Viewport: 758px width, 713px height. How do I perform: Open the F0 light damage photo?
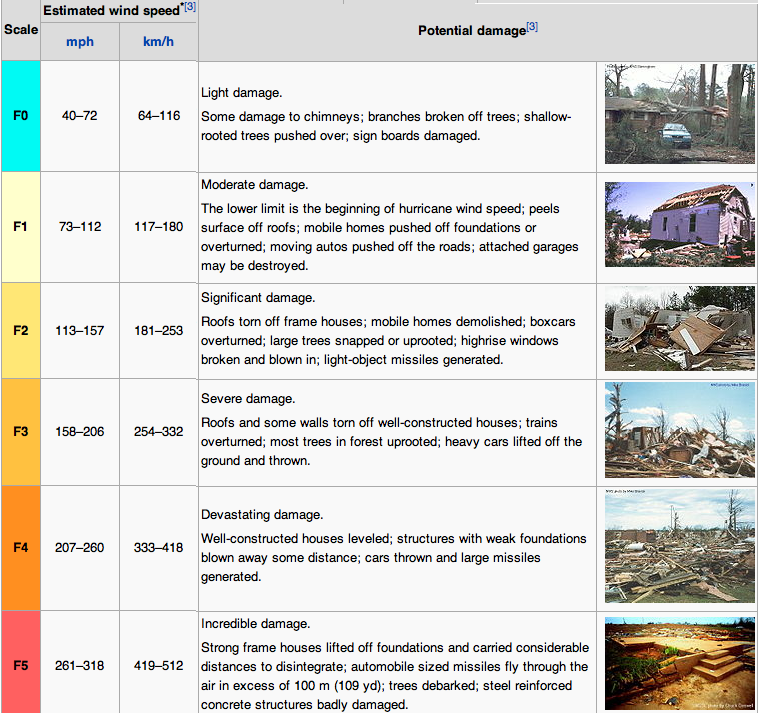679,114
